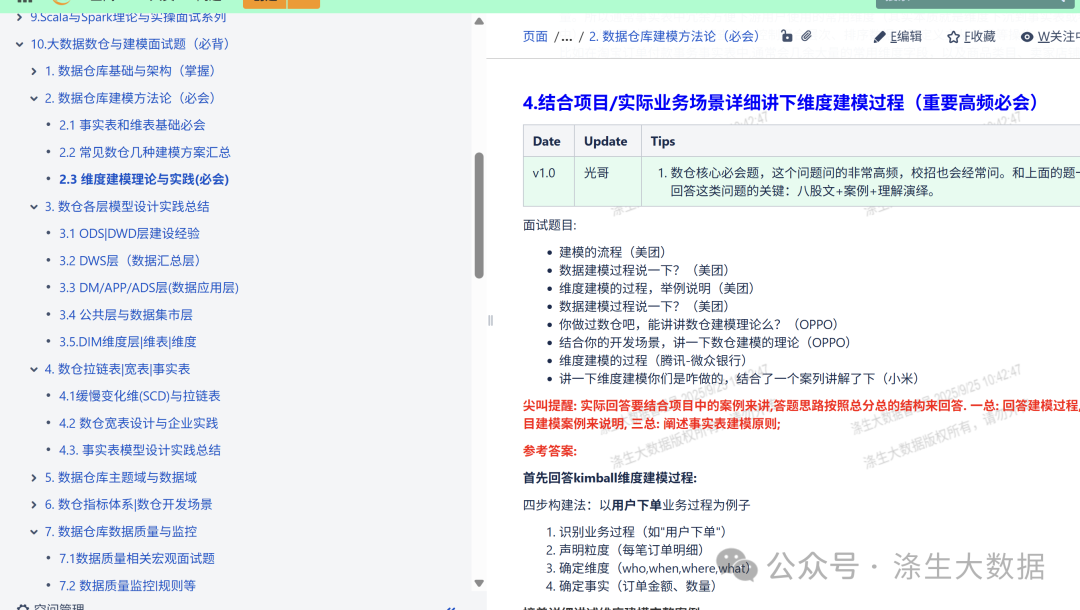
Task: Open page restrictions via the unlocked padlock icon
Action: [787, 36]
